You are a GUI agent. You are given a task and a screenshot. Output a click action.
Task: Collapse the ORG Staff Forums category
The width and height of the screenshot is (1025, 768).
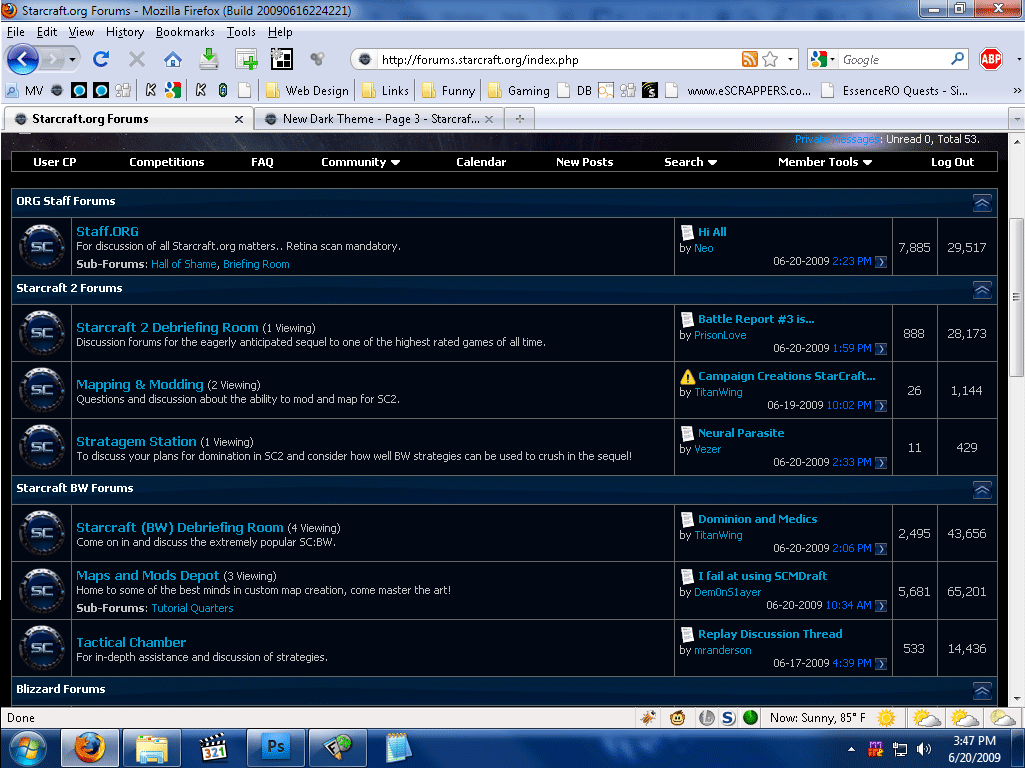(x=982, y=203)
